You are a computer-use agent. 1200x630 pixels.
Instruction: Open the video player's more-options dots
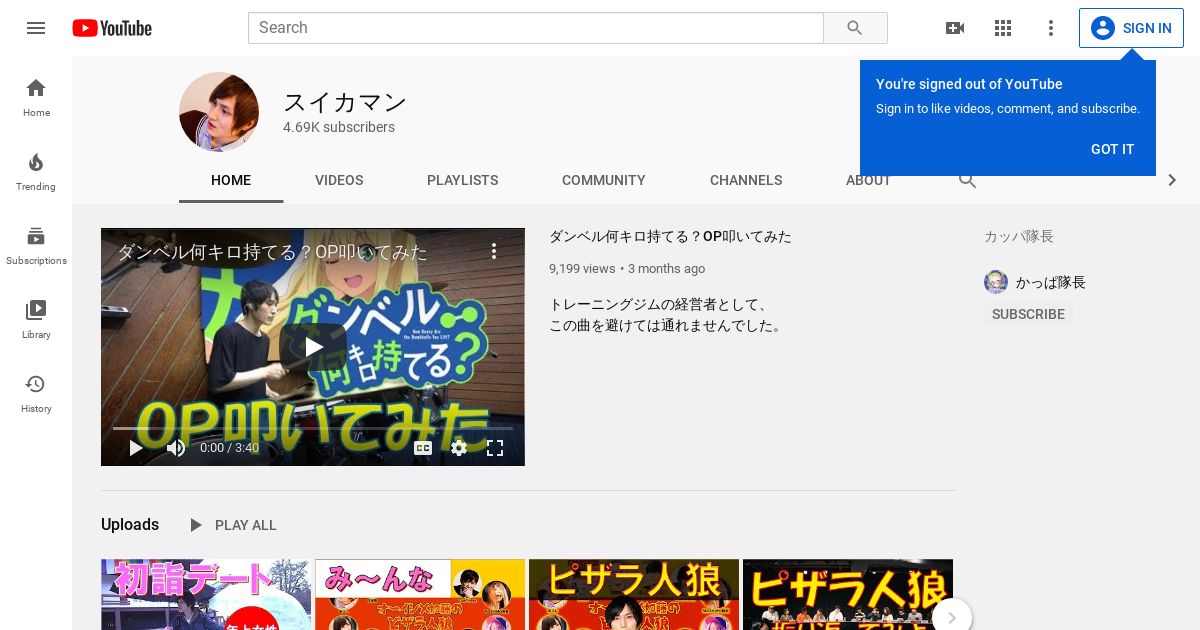(494, 251)
